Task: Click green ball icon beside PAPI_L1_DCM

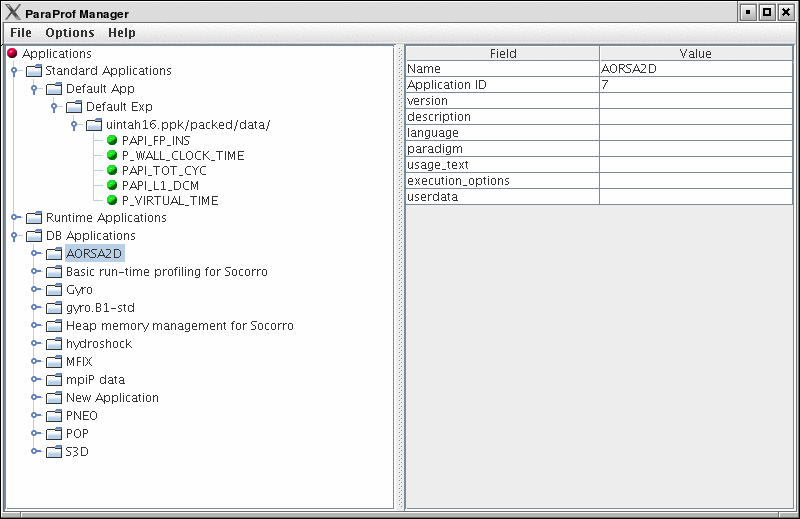Action: coord(112,186)
